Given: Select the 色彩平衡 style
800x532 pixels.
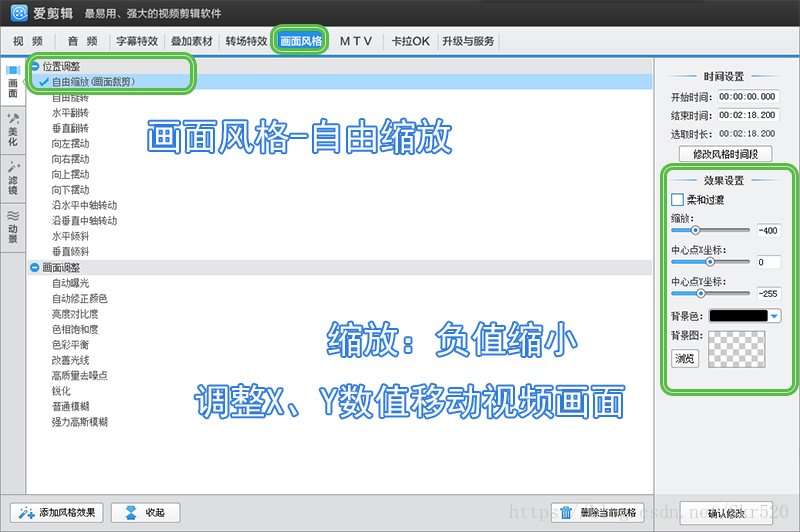Looking at the screenshot, I should [x=70, y=345].
